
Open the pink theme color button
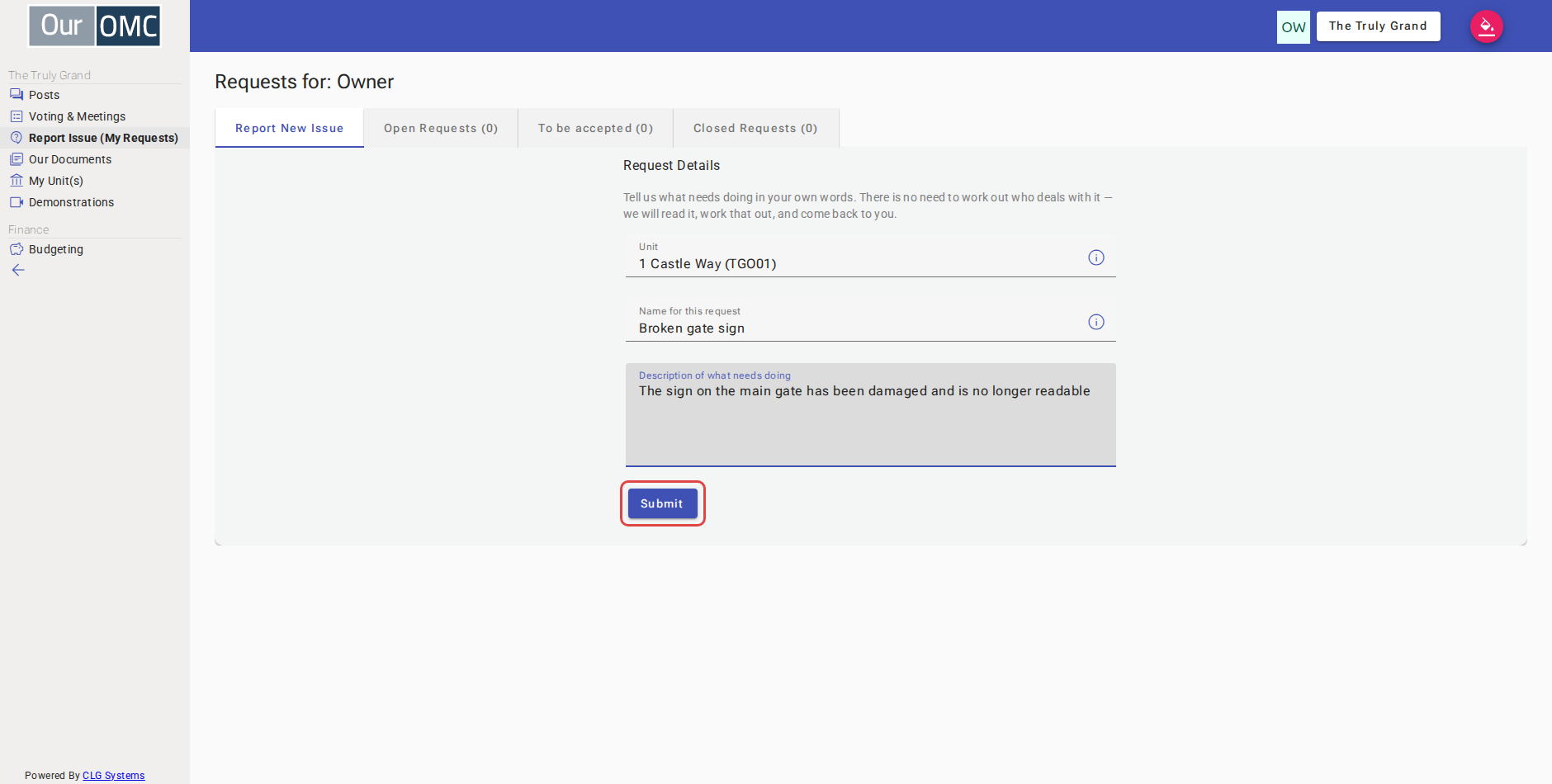point(1487,26)
